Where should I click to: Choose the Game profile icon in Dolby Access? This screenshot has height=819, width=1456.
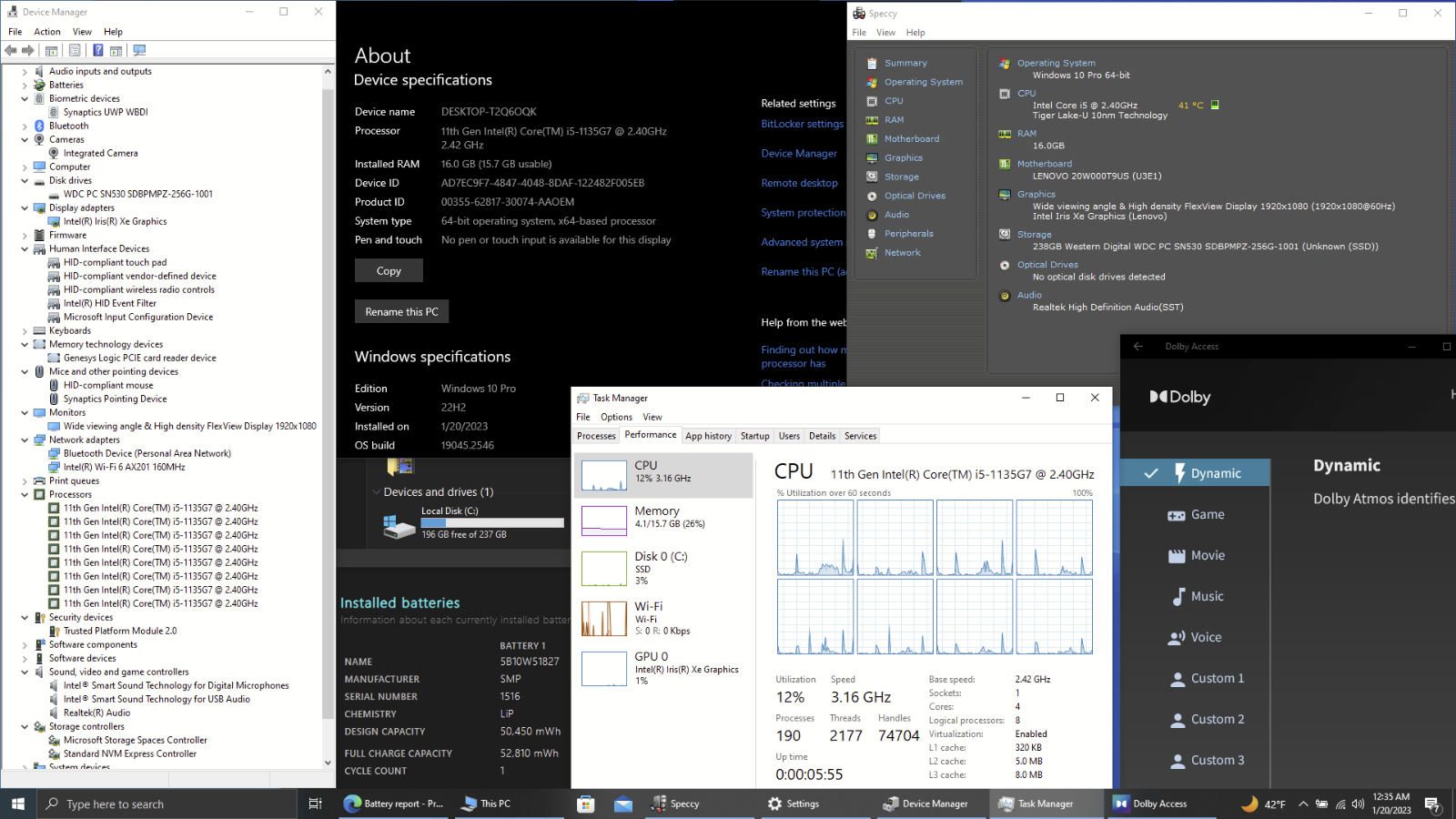coord(1177,515)
